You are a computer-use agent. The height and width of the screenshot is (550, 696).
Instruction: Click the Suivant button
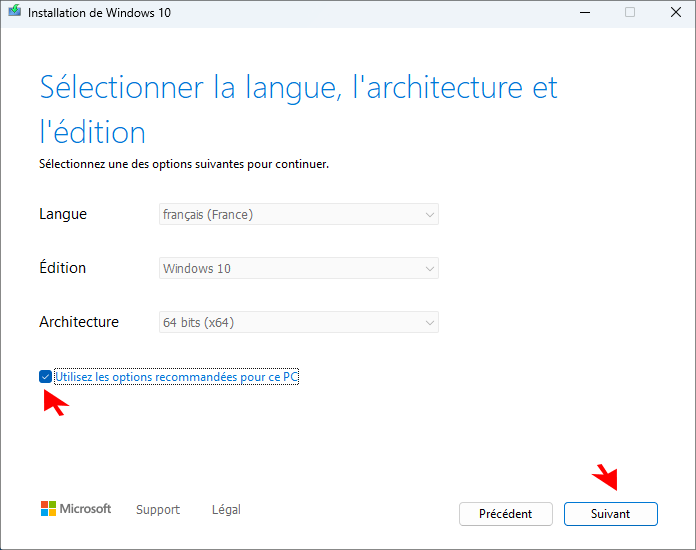pos(610,514)
